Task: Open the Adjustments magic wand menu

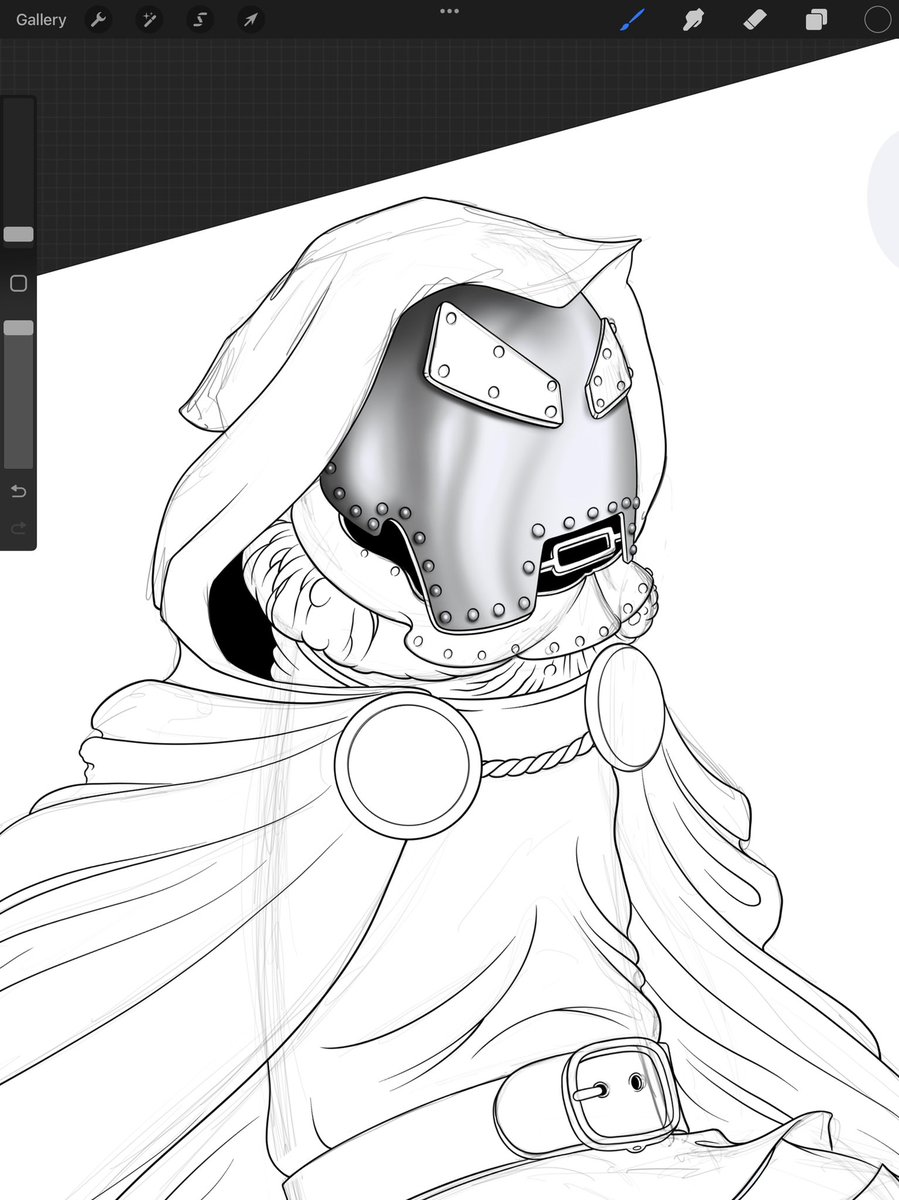Action: pyautogui.click(x=148, y=19)
